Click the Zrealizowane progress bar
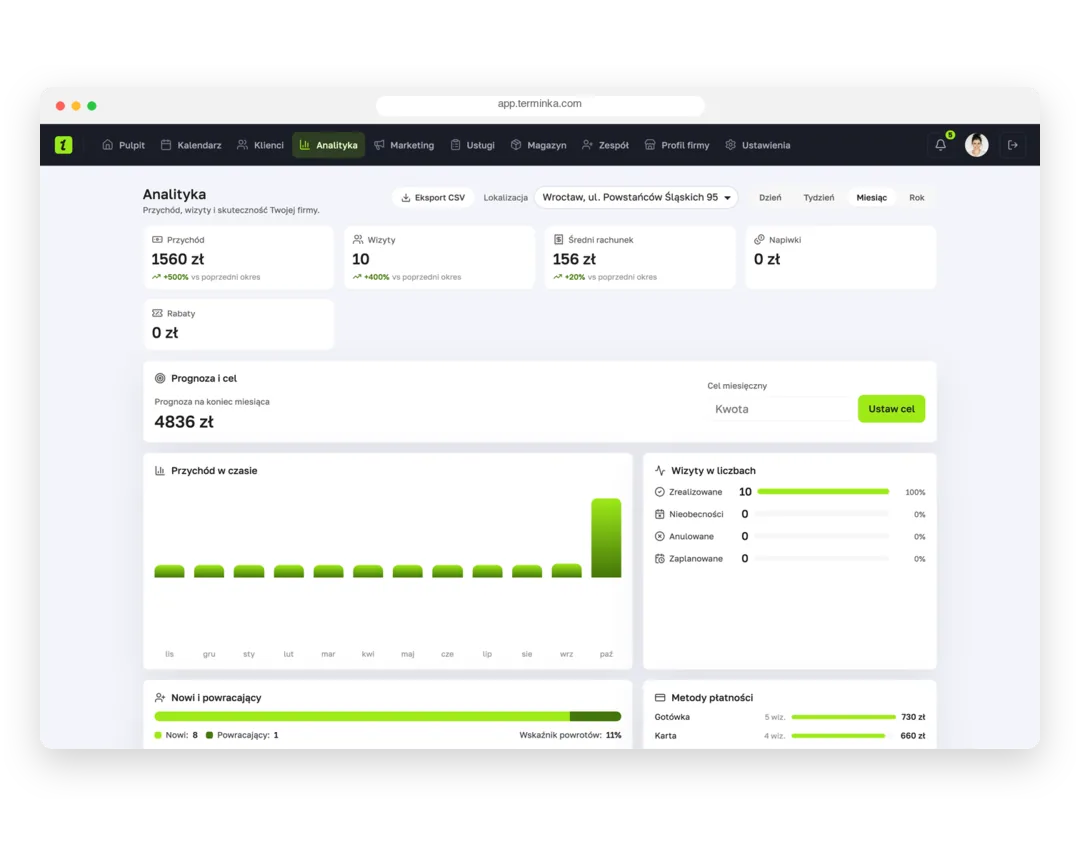 click(x=823, y=492)
